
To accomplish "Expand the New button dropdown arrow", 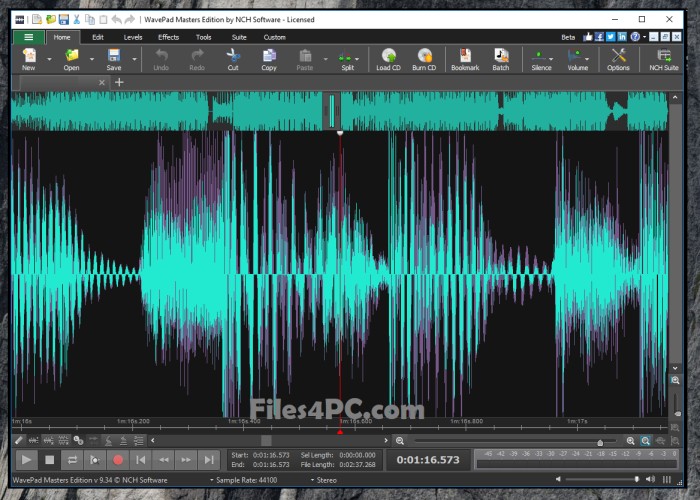I will [49, 59].
